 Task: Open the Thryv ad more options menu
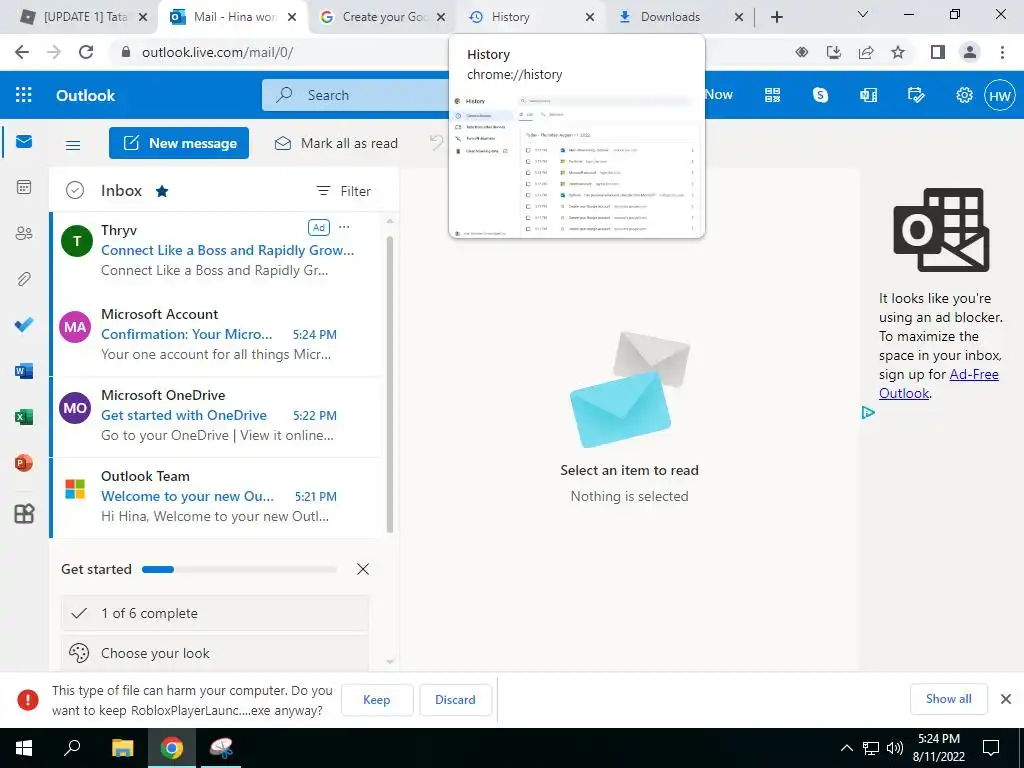(x=344, y=227)
